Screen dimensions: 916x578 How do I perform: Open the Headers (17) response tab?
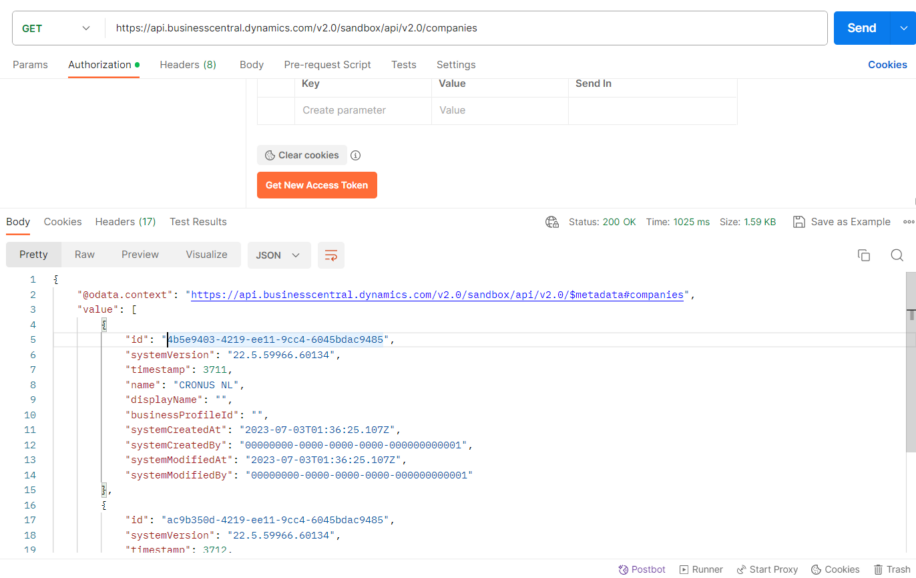124,221
